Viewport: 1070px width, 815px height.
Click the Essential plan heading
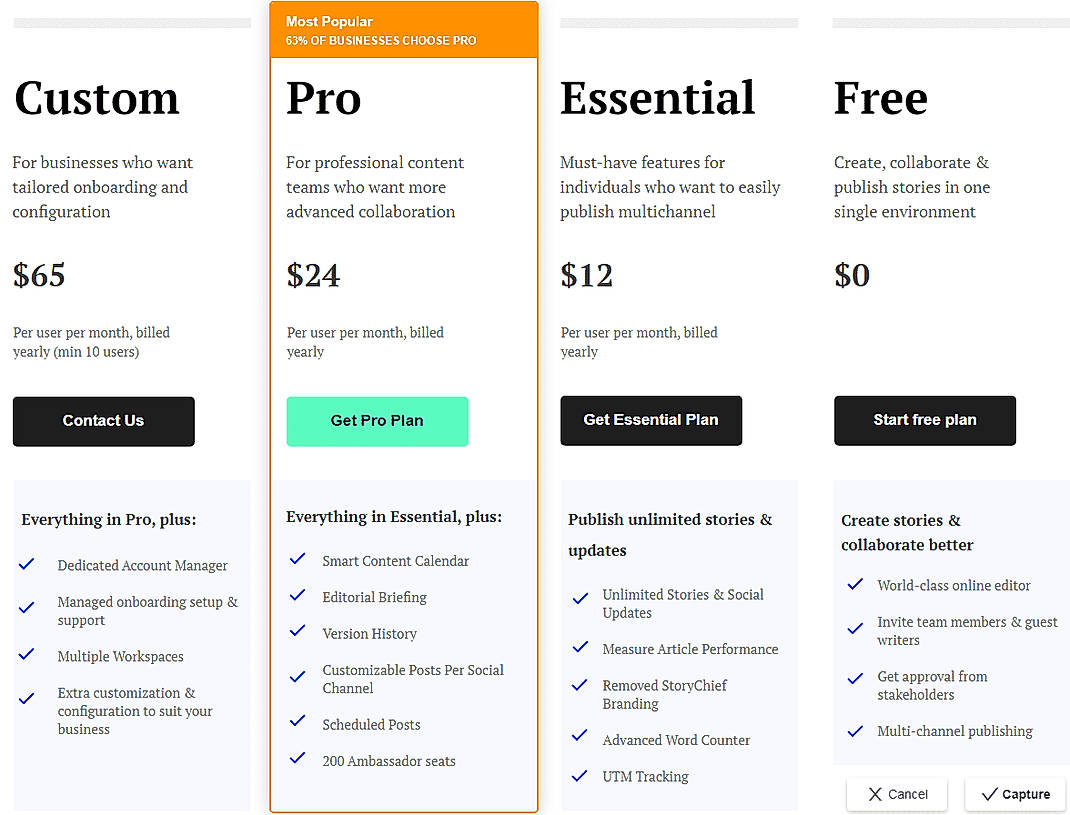657,98
